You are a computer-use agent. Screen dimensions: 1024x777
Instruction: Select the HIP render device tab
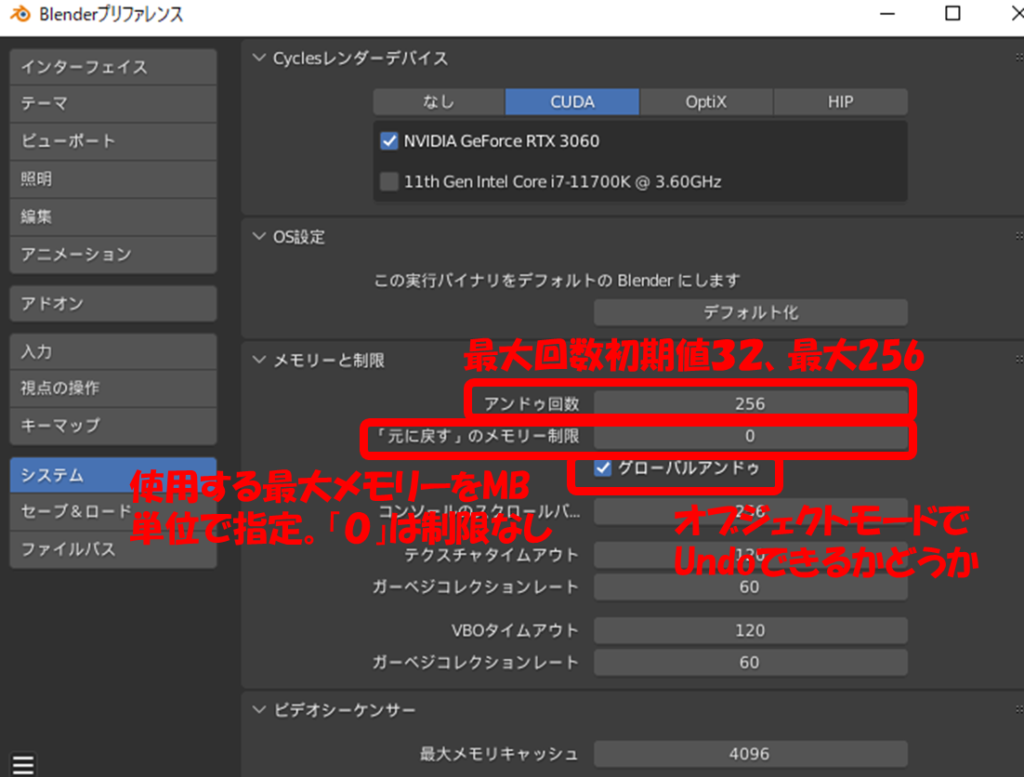pyautogui.click(x=840, y=102)
